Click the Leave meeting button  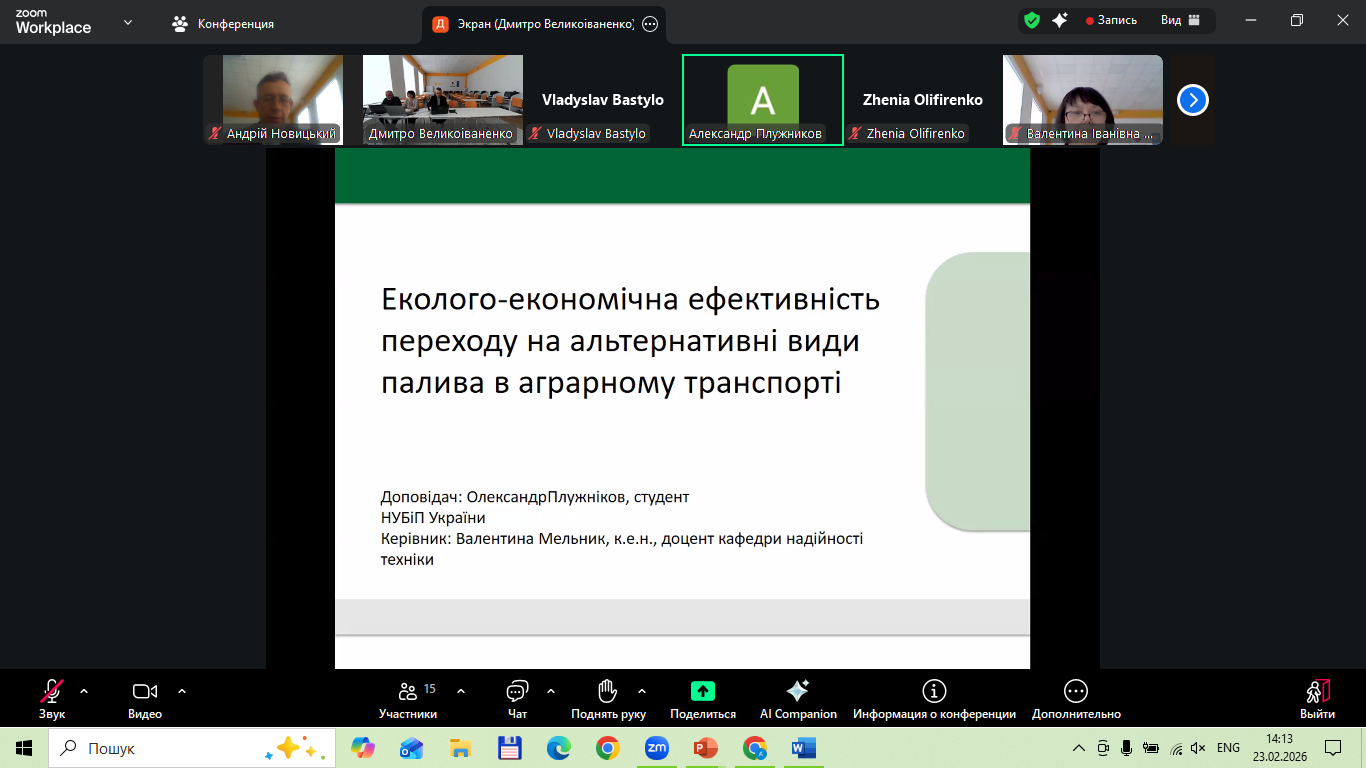[1317, 698]
